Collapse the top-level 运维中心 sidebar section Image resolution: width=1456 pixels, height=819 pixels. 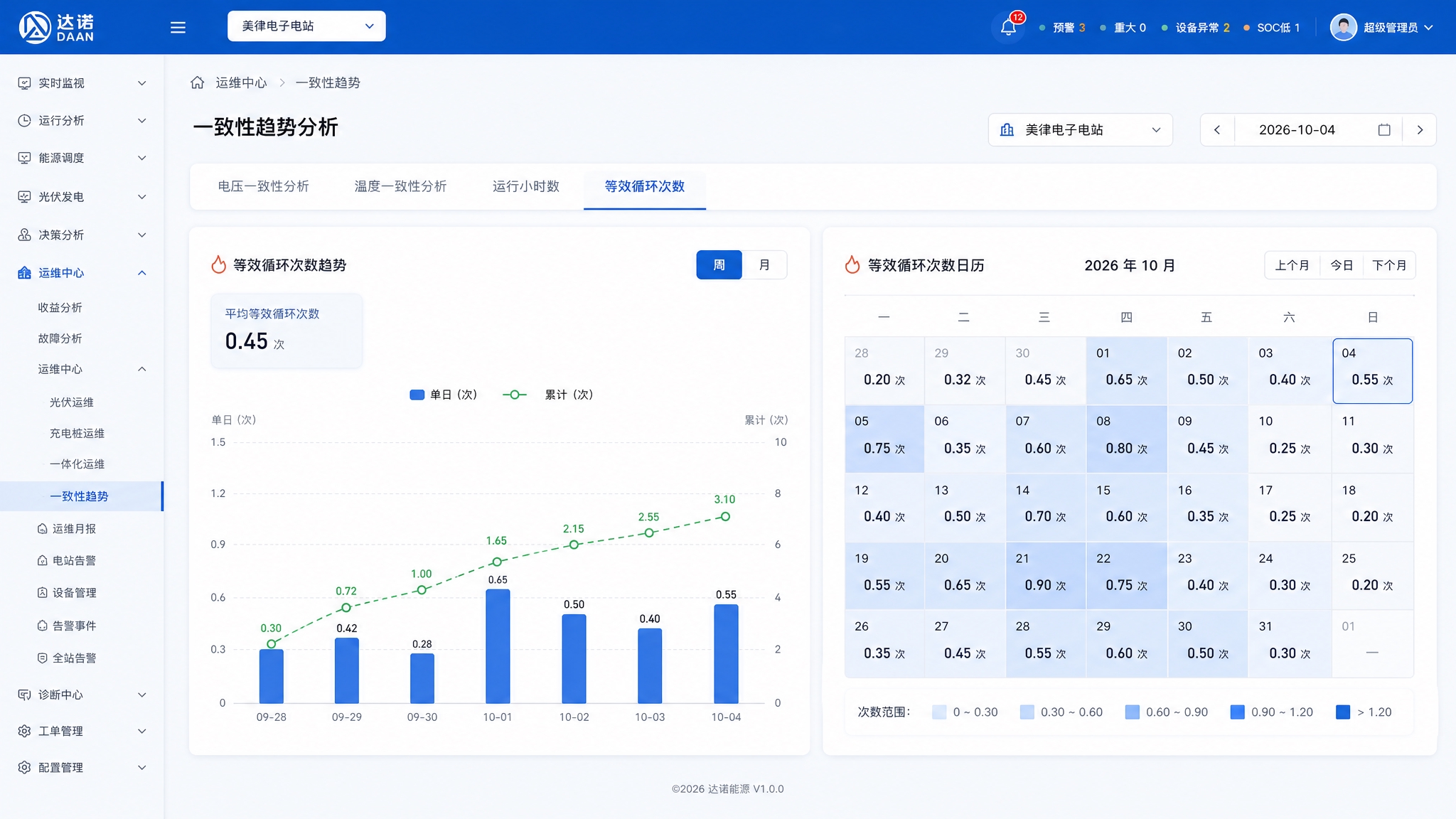click(x=141, y=273)
